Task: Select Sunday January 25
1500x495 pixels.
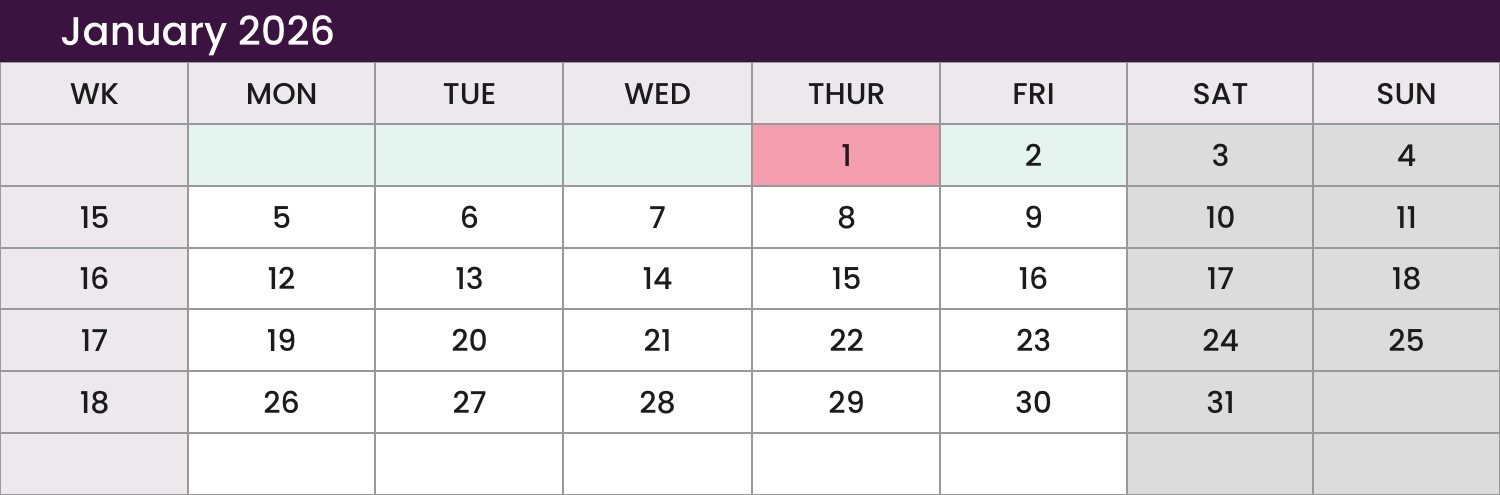Action: pyautogui.click(x=1406, y=341)
